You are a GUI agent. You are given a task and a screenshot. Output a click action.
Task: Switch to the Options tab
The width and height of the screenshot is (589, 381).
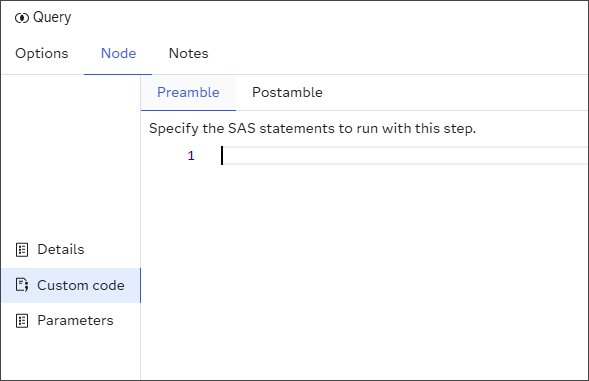[x=42, y=53]
